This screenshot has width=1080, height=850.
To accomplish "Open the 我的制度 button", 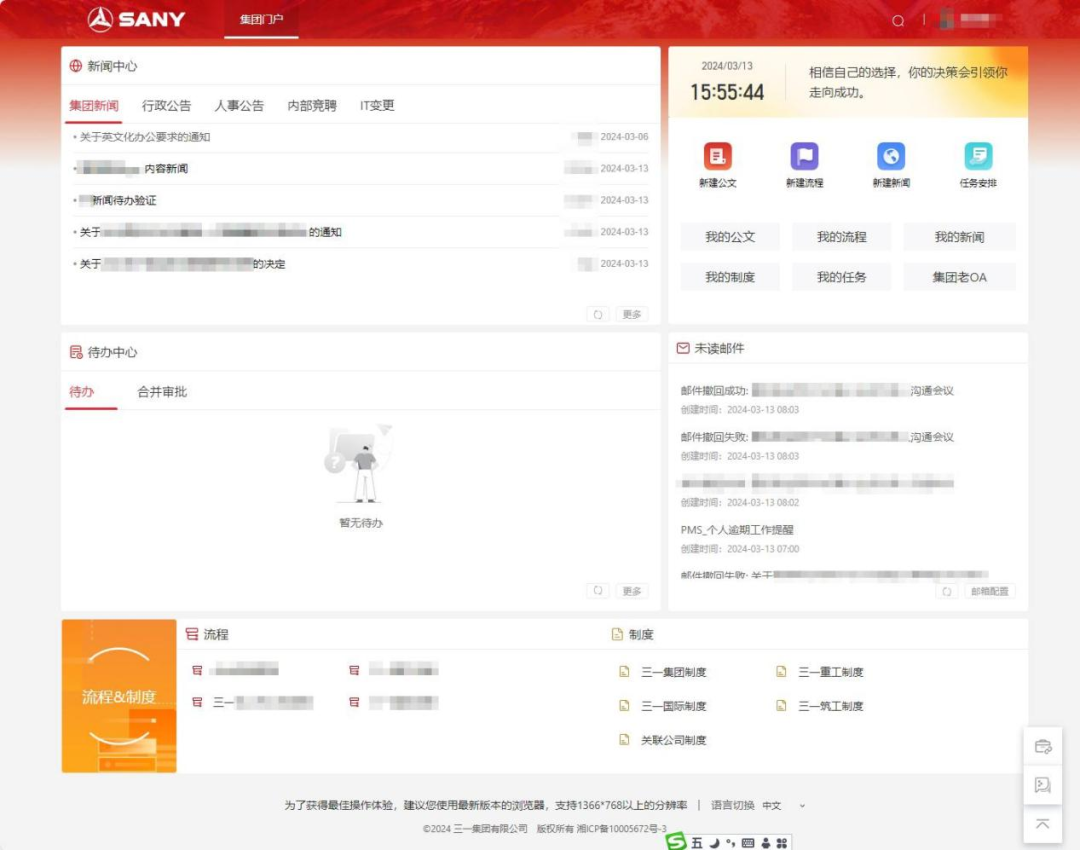I will [x=730, y=277].
